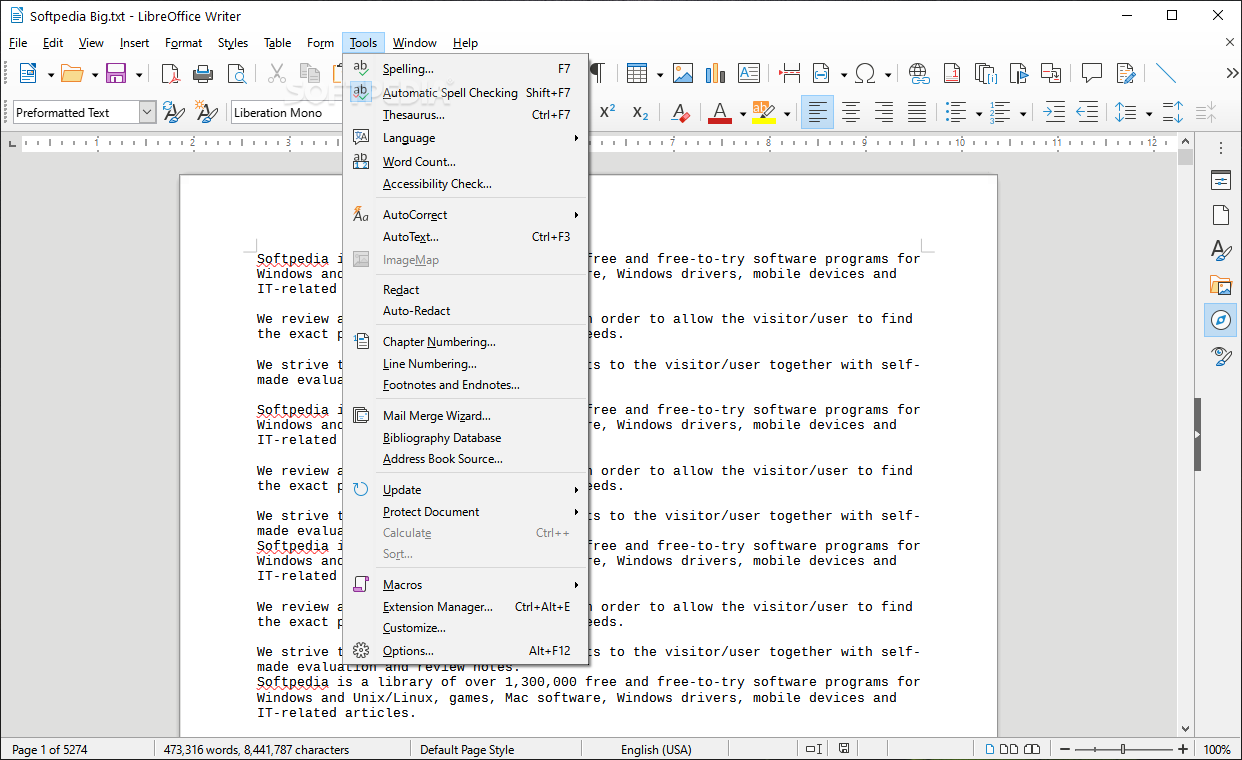Open the sidebar Styles panel

pyautogui.click(x=1220, y=250)
